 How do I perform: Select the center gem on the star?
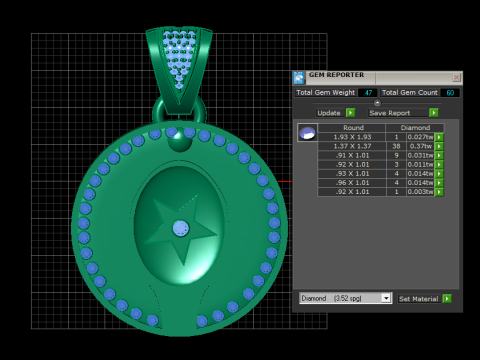coord(181,229)
